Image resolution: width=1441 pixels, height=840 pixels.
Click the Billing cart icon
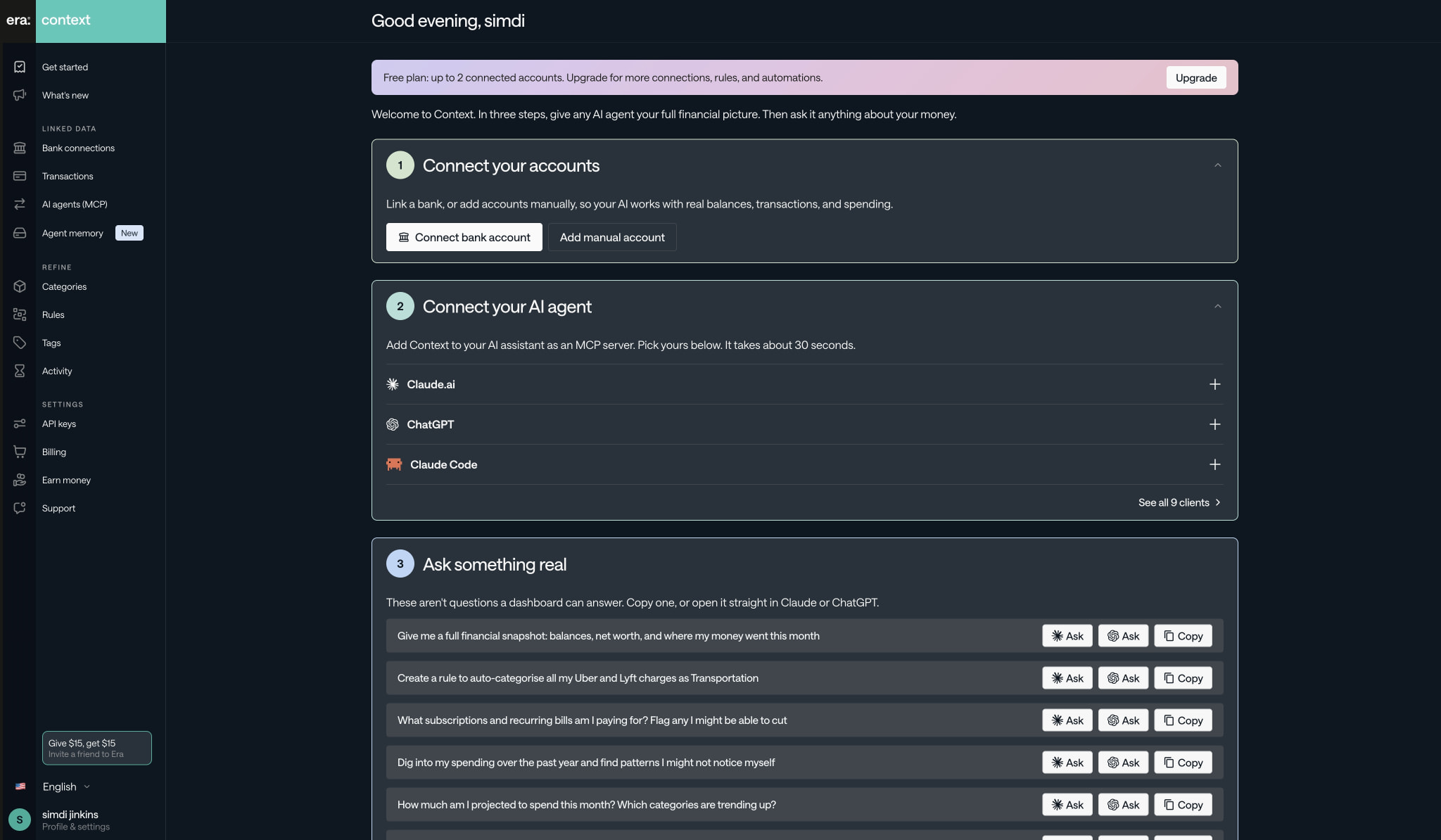(x=20, y=452)
